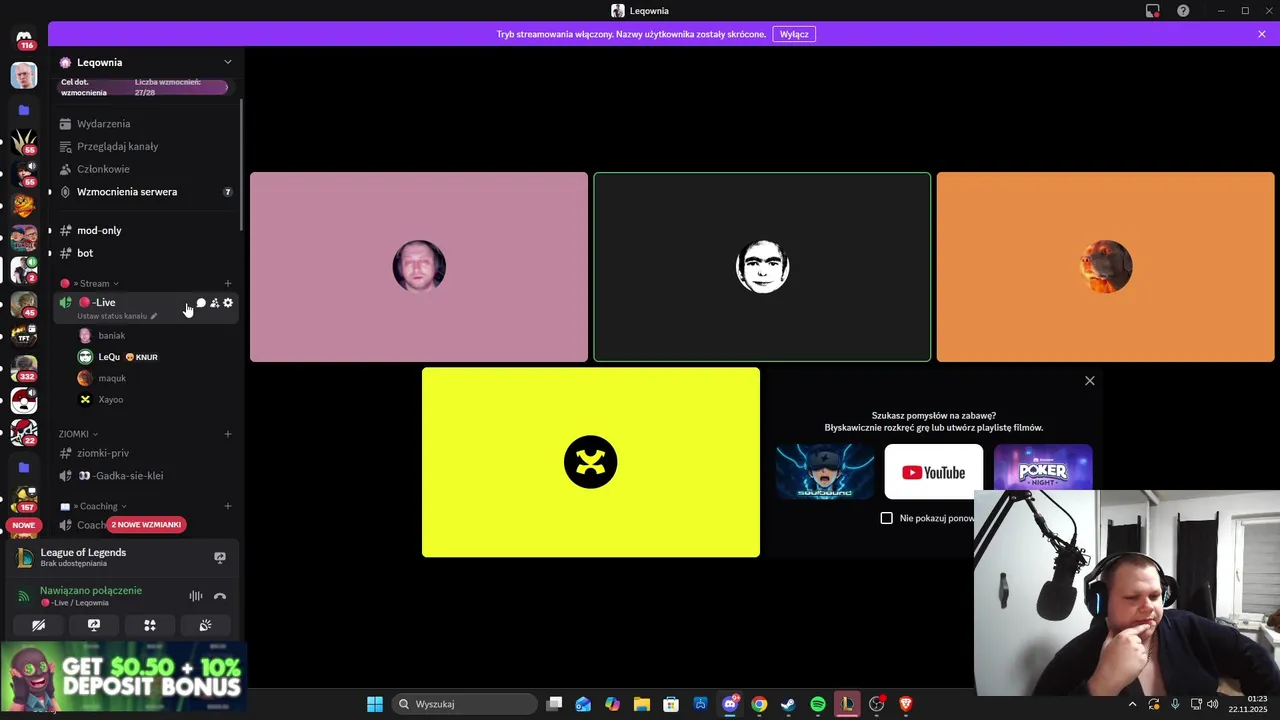Viewport: 1280px width, 720px height.
Task: Open Windows Start menu
Action: pyautogui.click(x=375, y=704)
